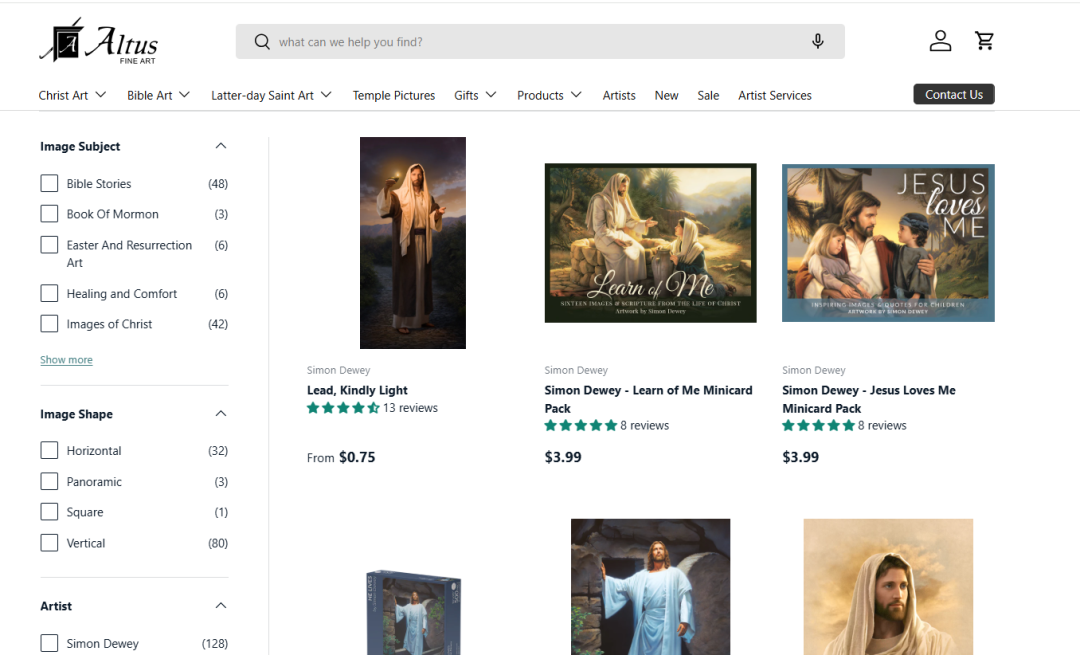Click the Contact Us button

pyautogui.click(x=954, y=94)
